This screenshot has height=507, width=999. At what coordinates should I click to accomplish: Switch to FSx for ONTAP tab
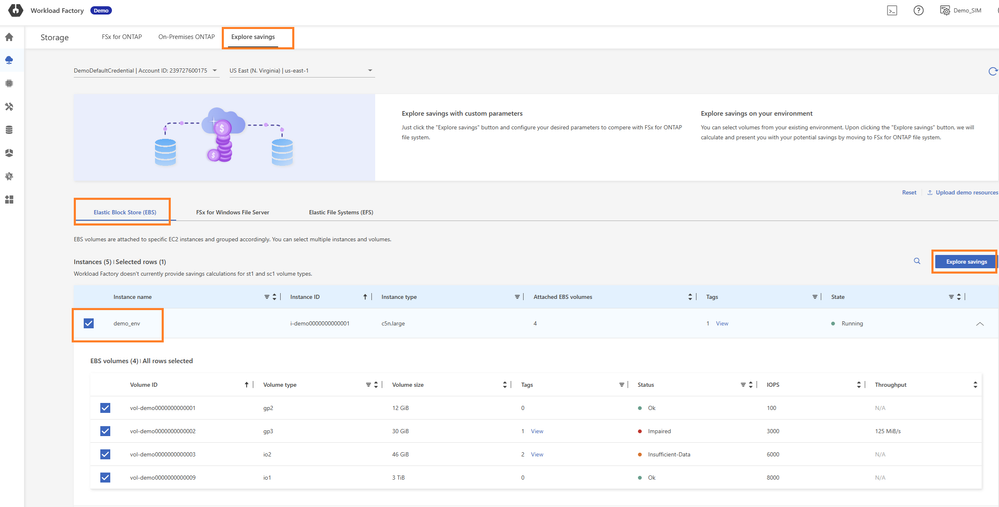(x=122, y=37)
